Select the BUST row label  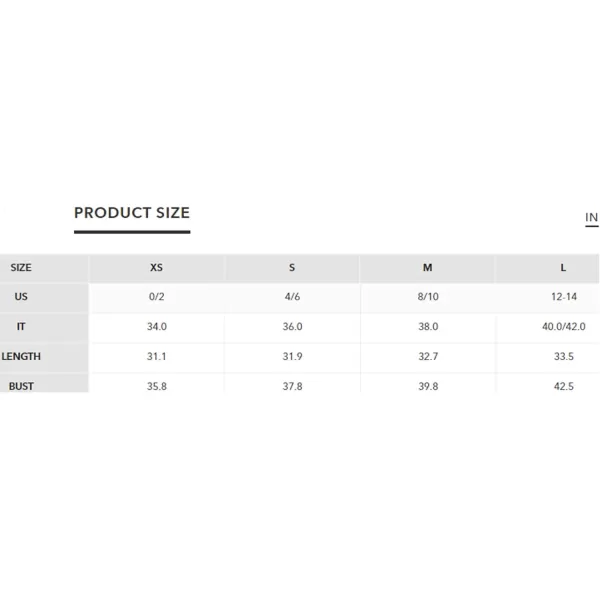click(21, 386)
